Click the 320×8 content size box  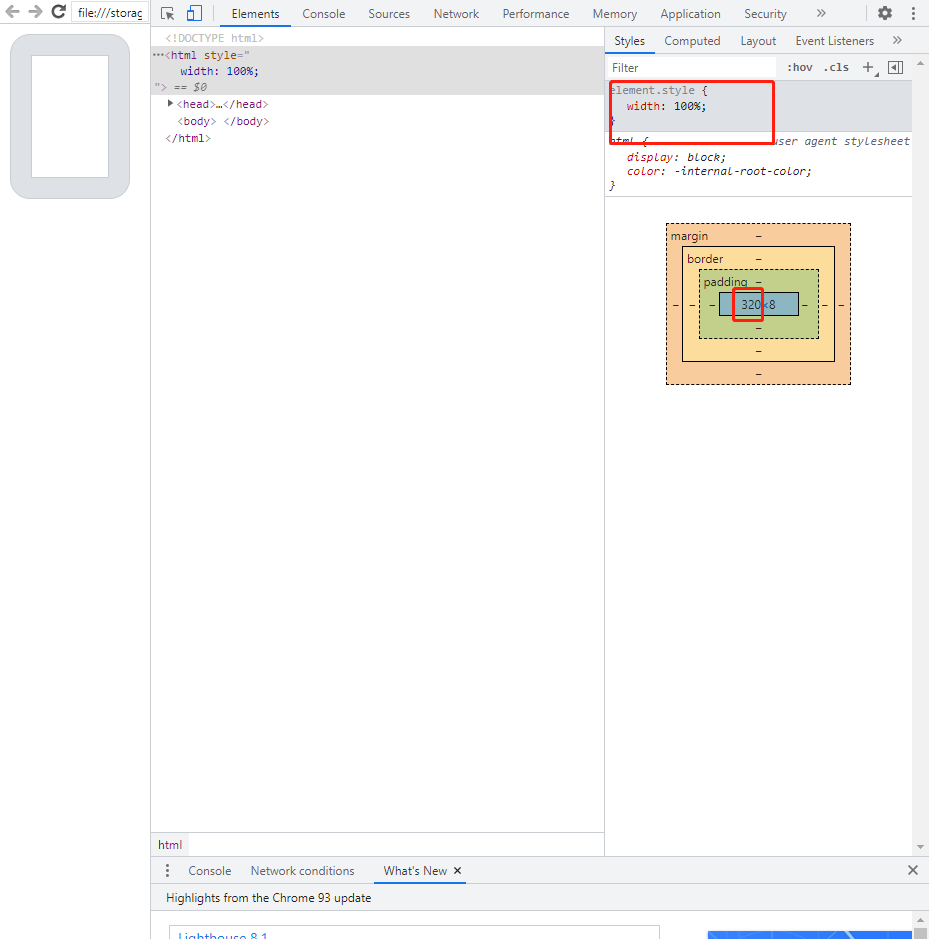click(758, 304)
